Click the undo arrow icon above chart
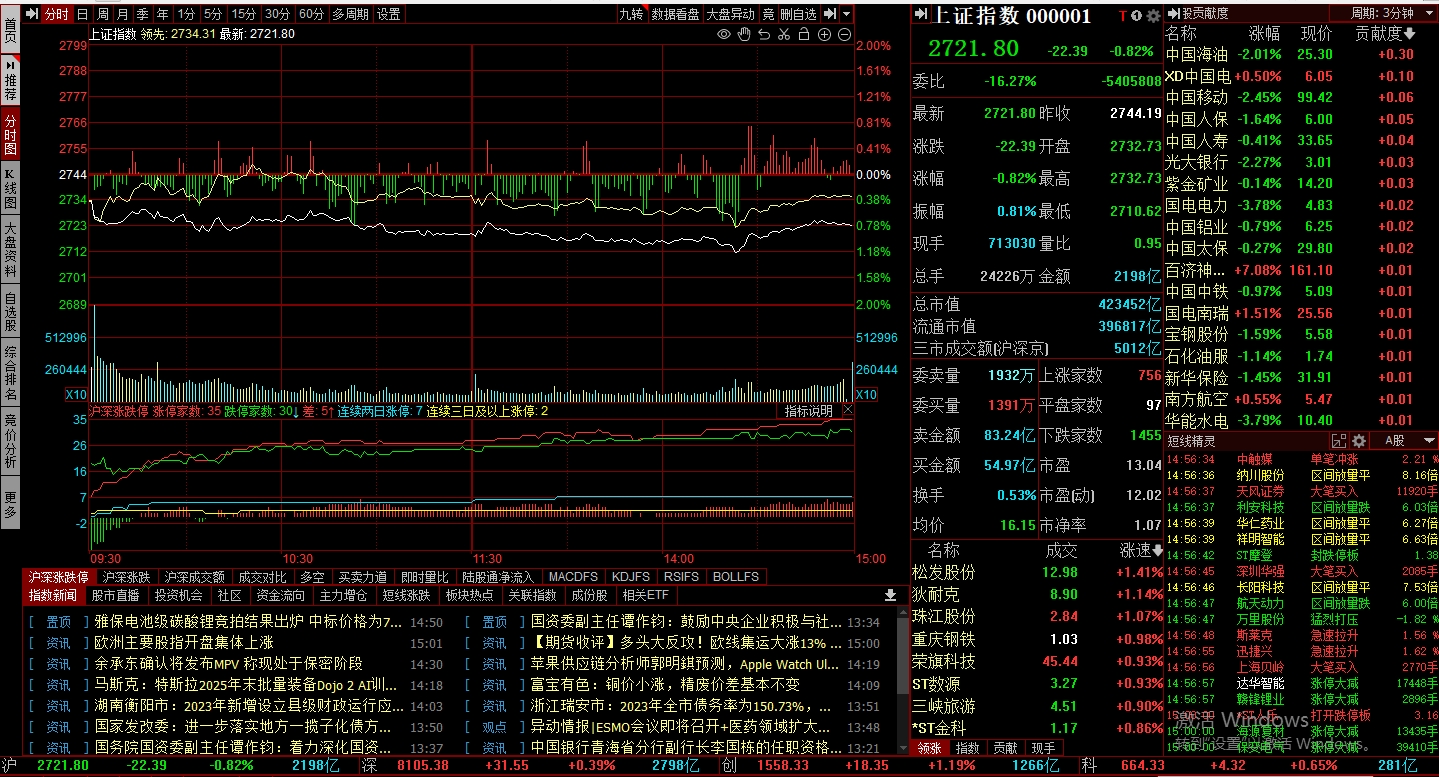This screenshot has height=777, width=1439. point(764,34)
